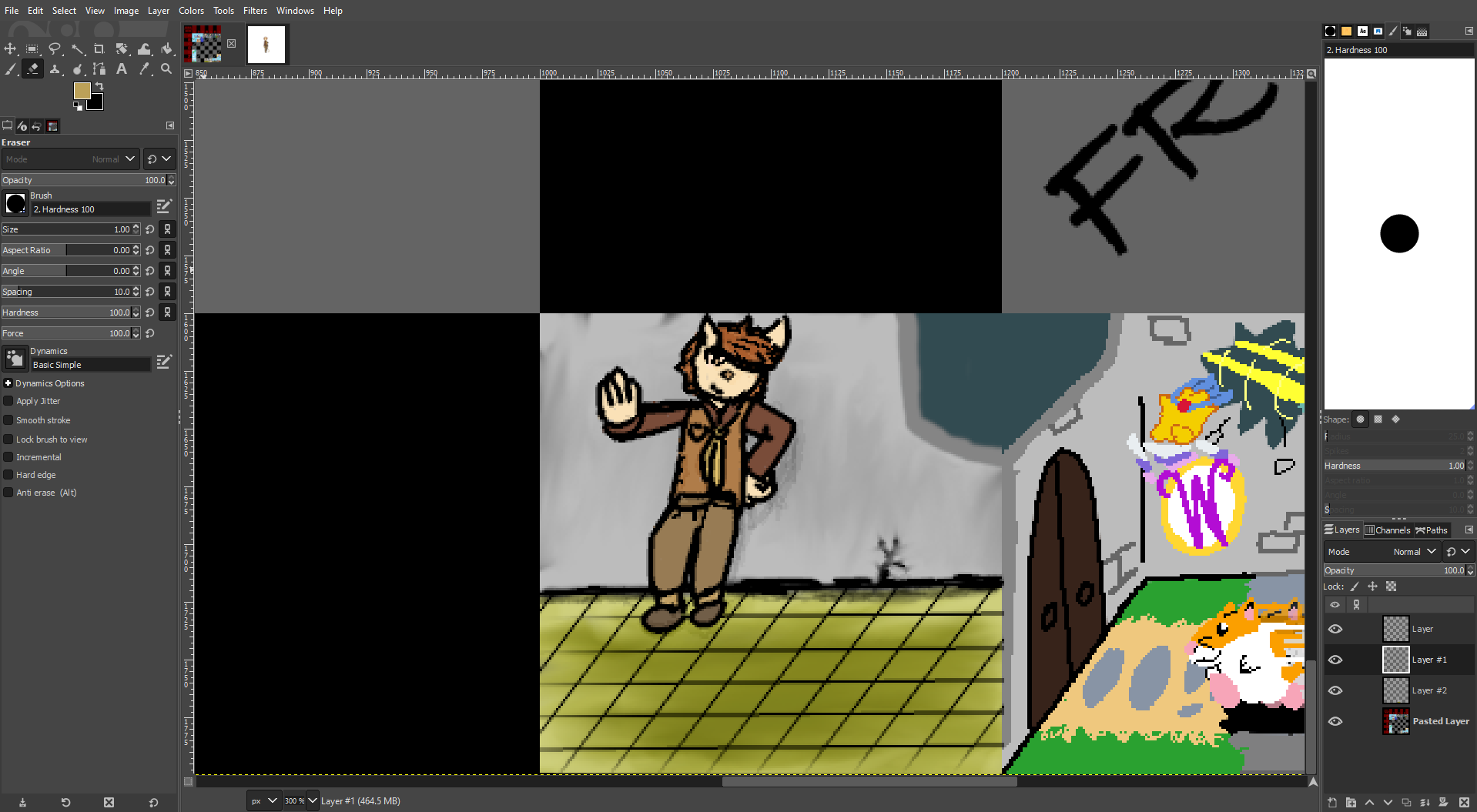Toggle the Hard edge checkbox
This screenshot has height=812, width=1477.
8,475
